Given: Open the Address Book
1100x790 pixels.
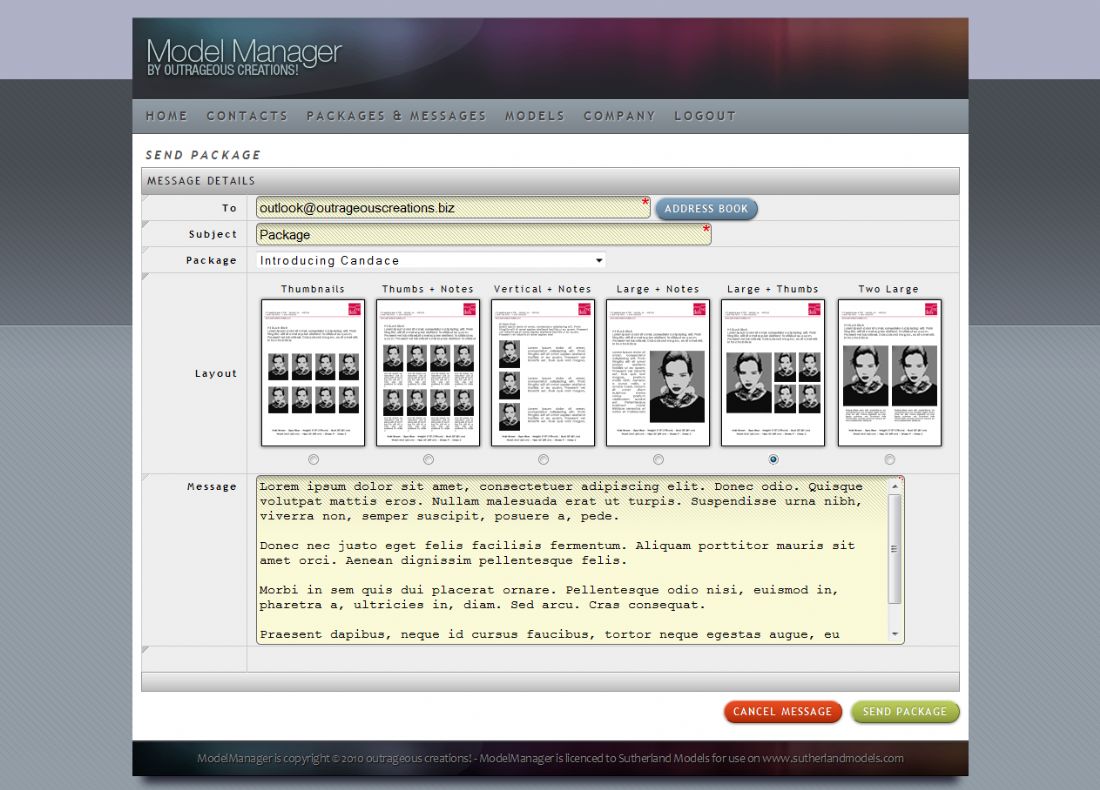Looking at the screenshot, I should click(706, 209).
